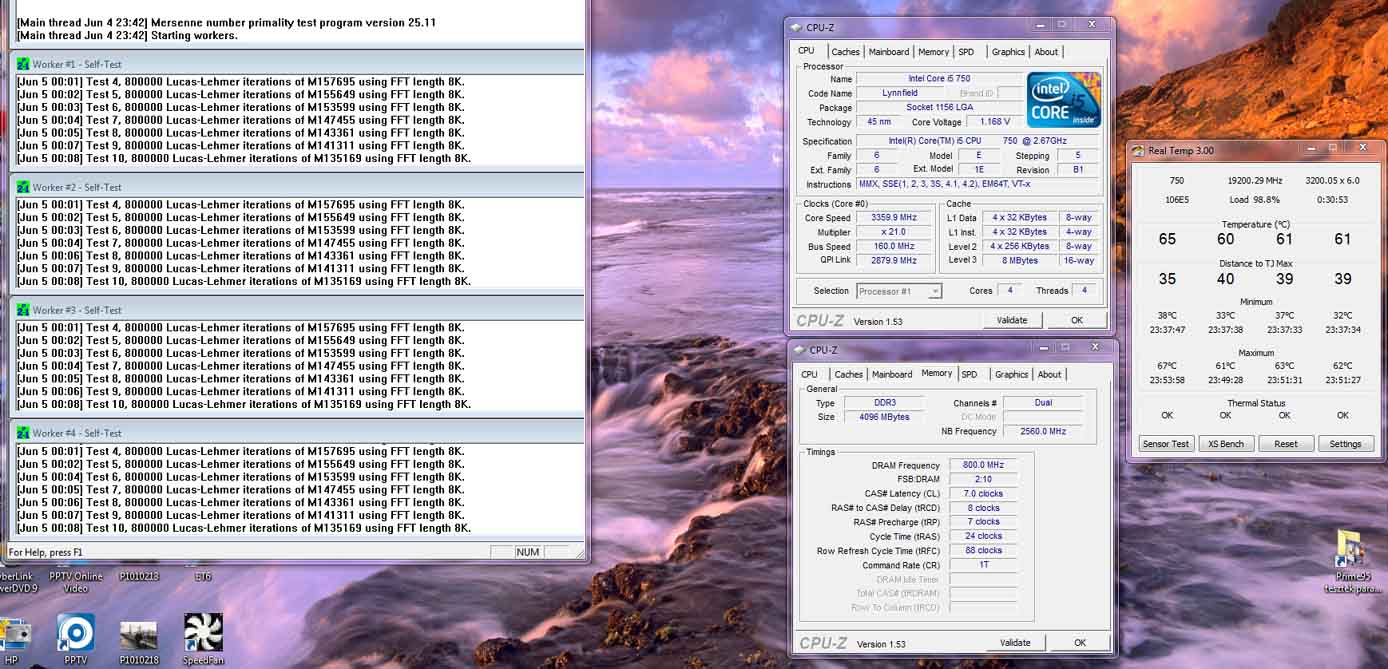This screenshot has height=669, width=1388.
Task: Switch to Caches tab in CPU-Z processor window
Action: tap(845, 52)
